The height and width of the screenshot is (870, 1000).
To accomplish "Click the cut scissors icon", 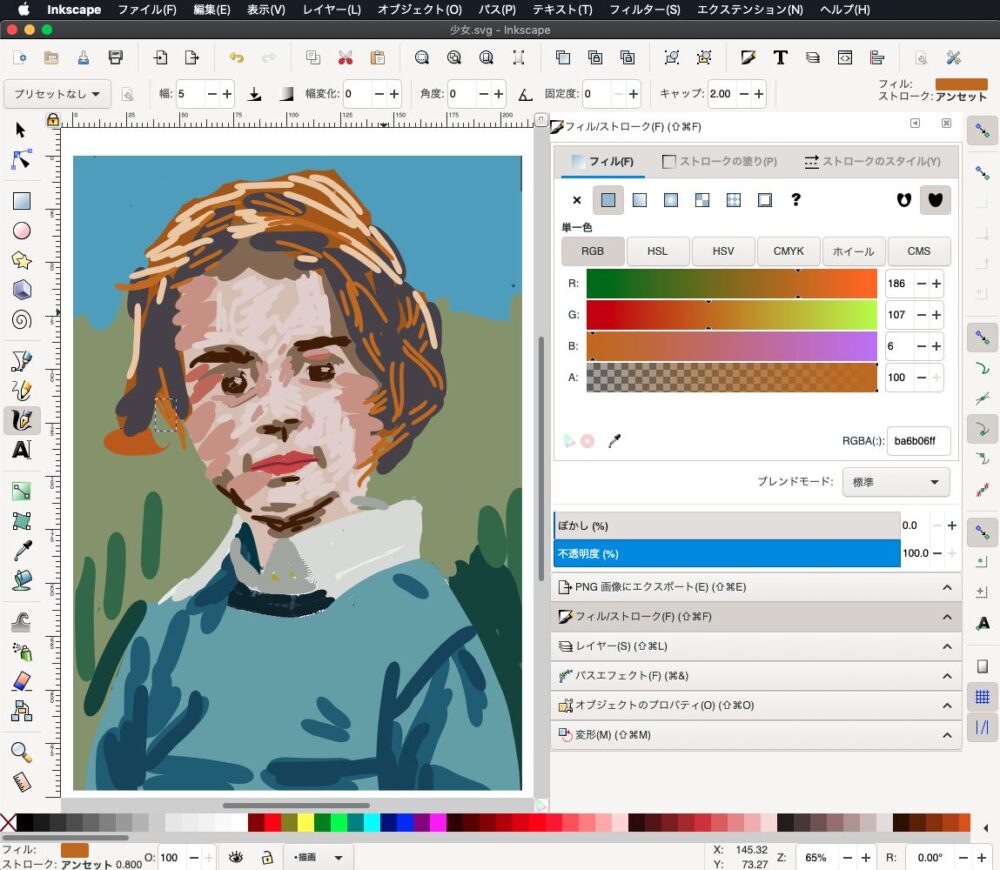I will click(x=345, y=58).
